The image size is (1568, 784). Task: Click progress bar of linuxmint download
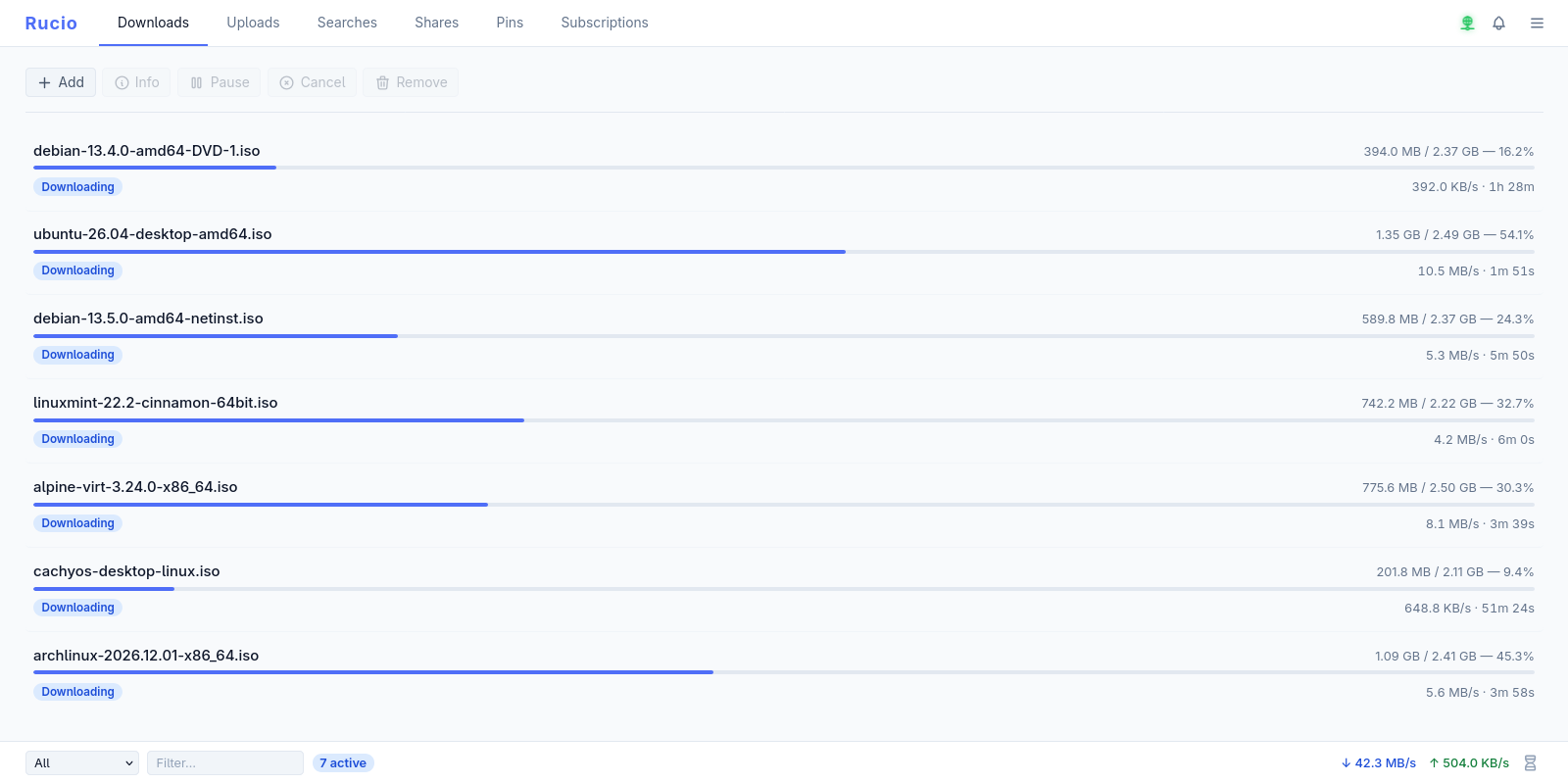(x=784, y=420)
